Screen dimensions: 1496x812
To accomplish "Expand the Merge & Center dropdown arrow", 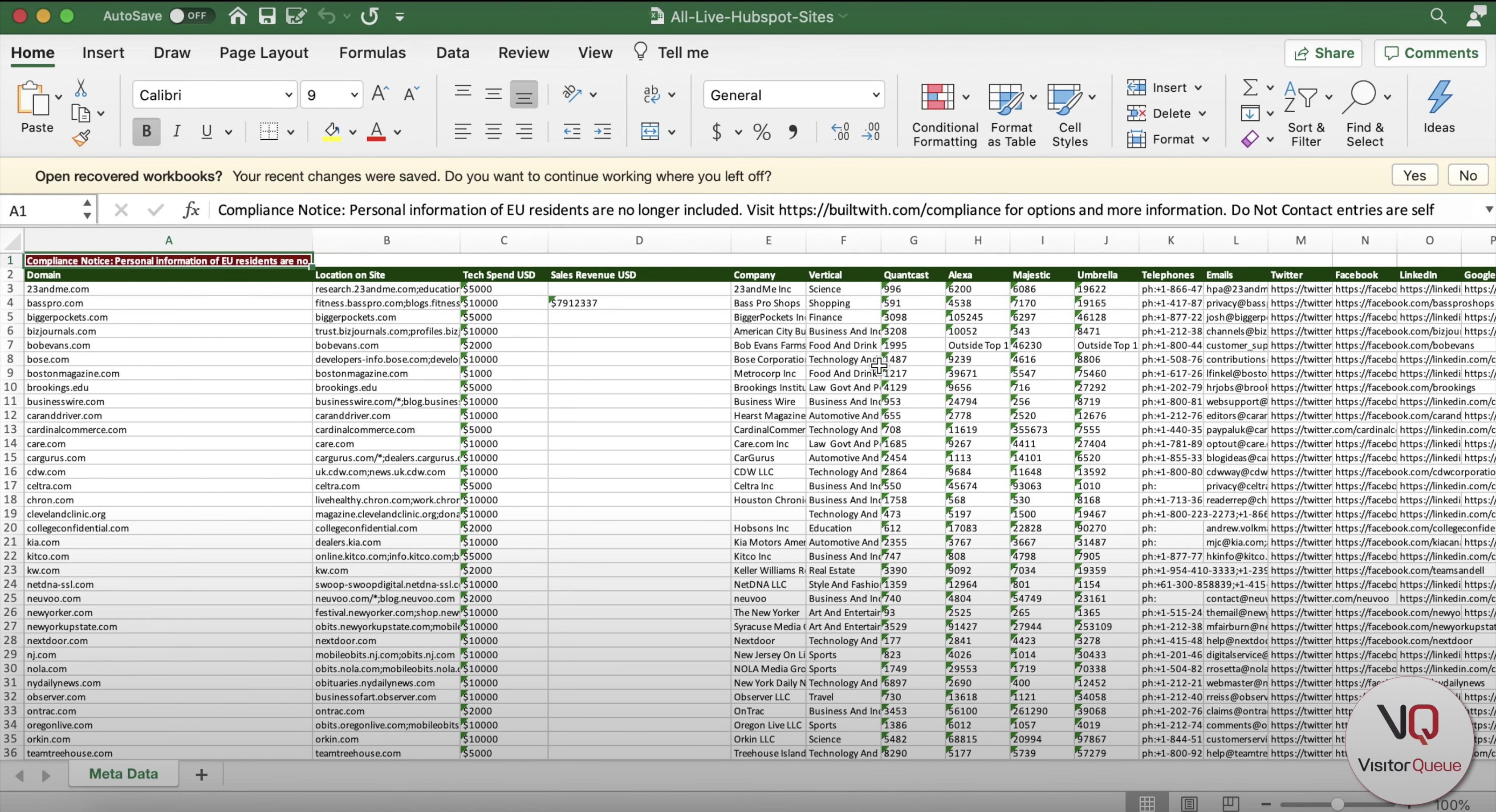I will [x=672, y=132].
